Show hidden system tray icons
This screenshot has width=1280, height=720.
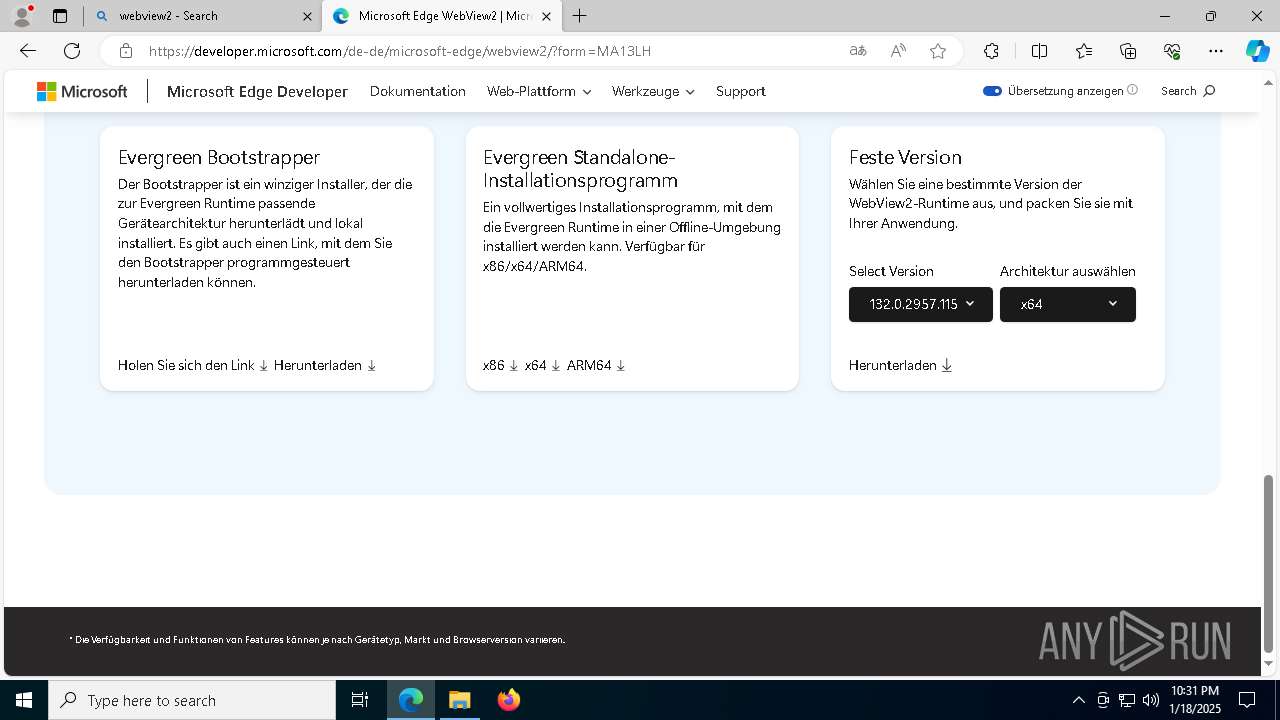tap(1078, 700)
